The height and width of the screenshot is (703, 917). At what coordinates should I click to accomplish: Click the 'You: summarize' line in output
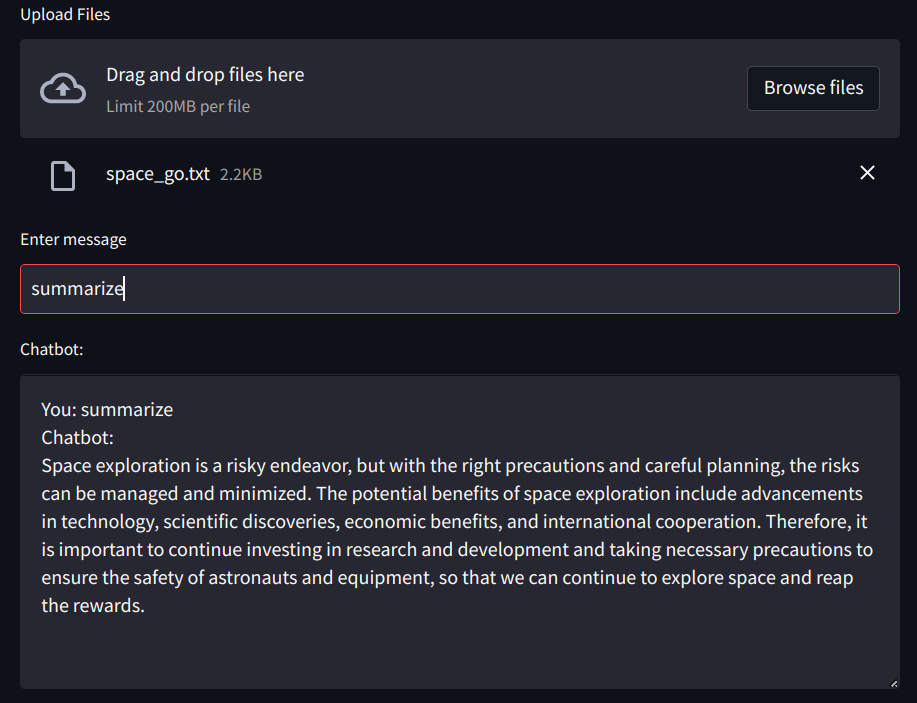click(x=107, y=409)
